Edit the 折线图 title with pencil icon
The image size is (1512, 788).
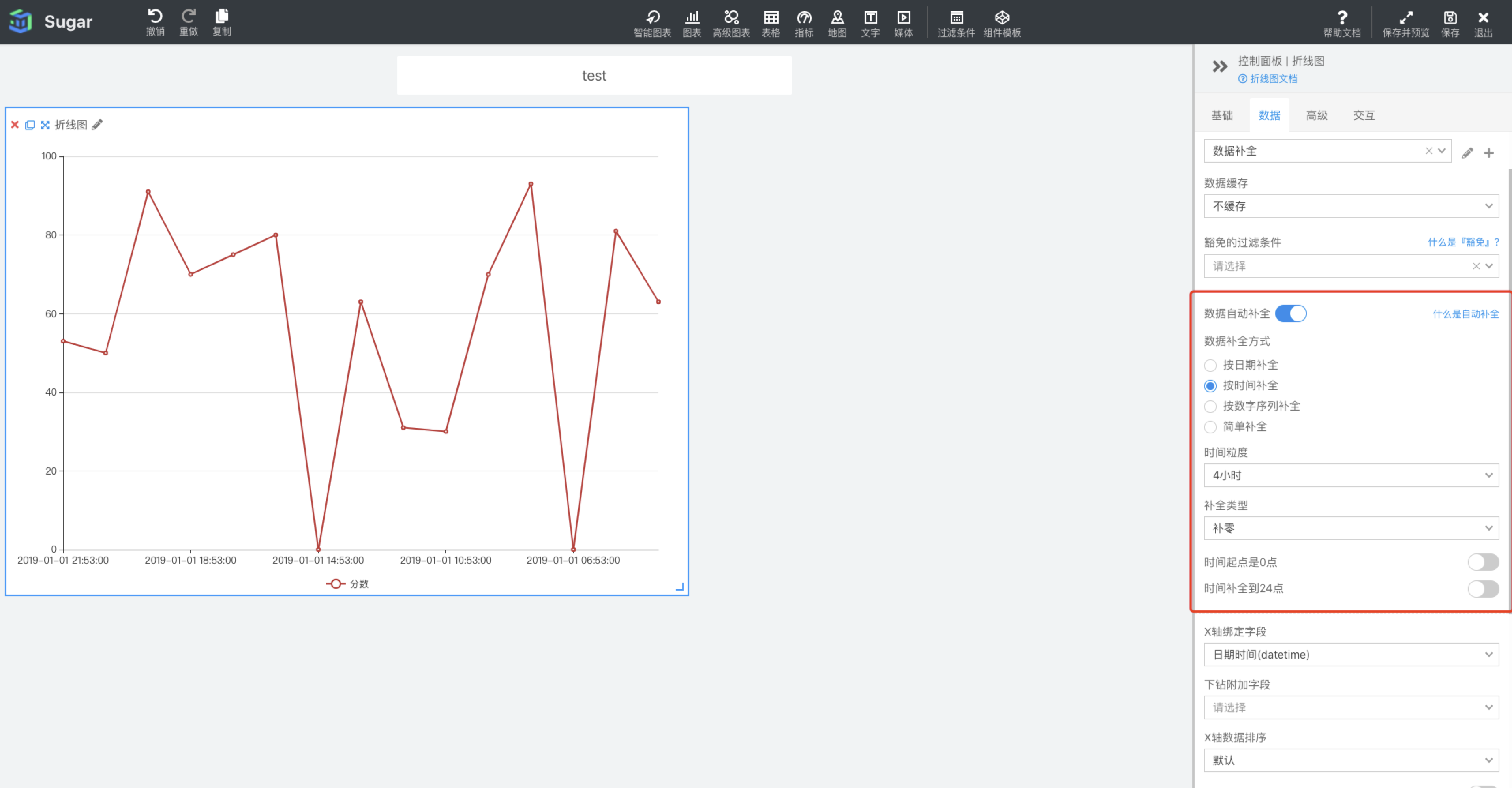98,124
